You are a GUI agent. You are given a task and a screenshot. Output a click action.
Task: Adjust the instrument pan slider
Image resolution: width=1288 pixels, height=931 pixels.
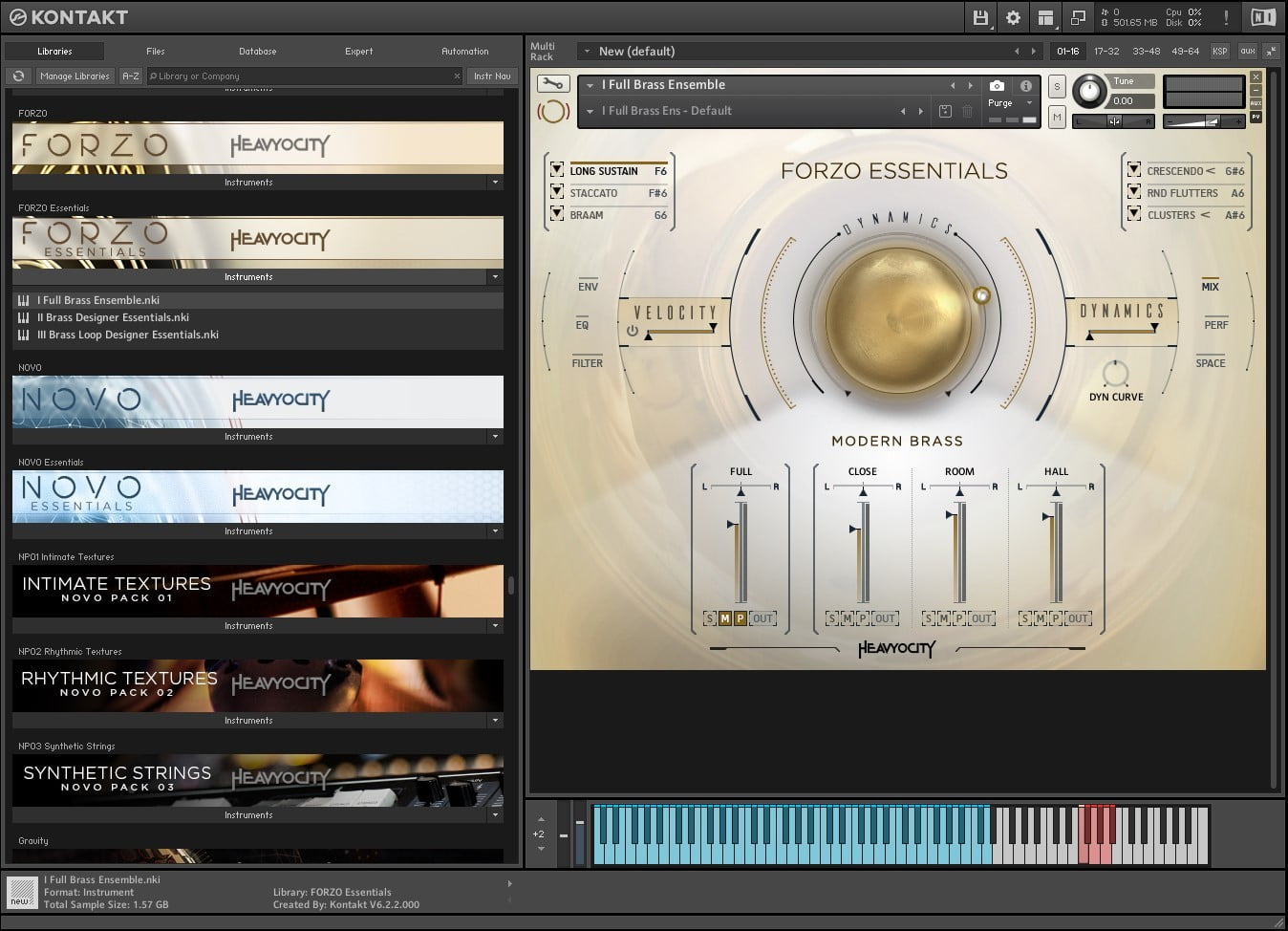coord(1114,121)
